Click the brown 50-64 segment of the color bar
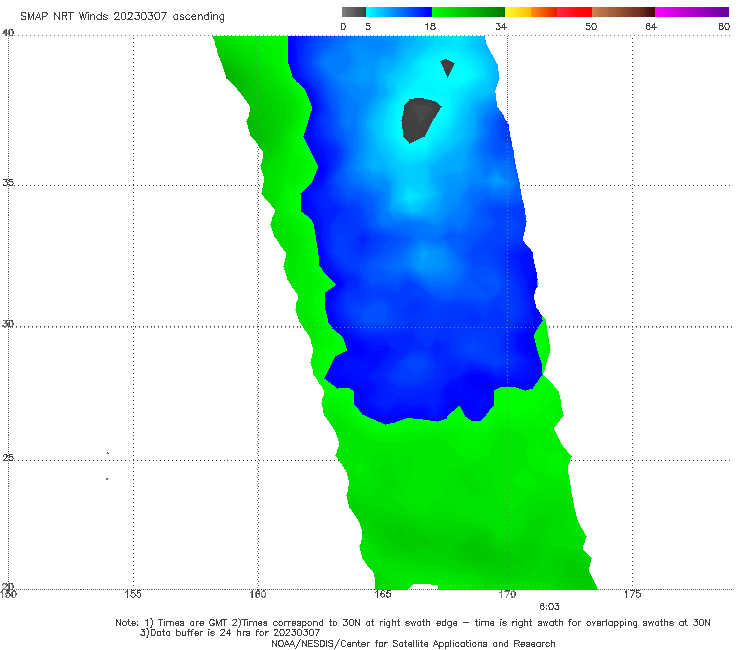Screen dimensions: 740x650 [623, 12]
